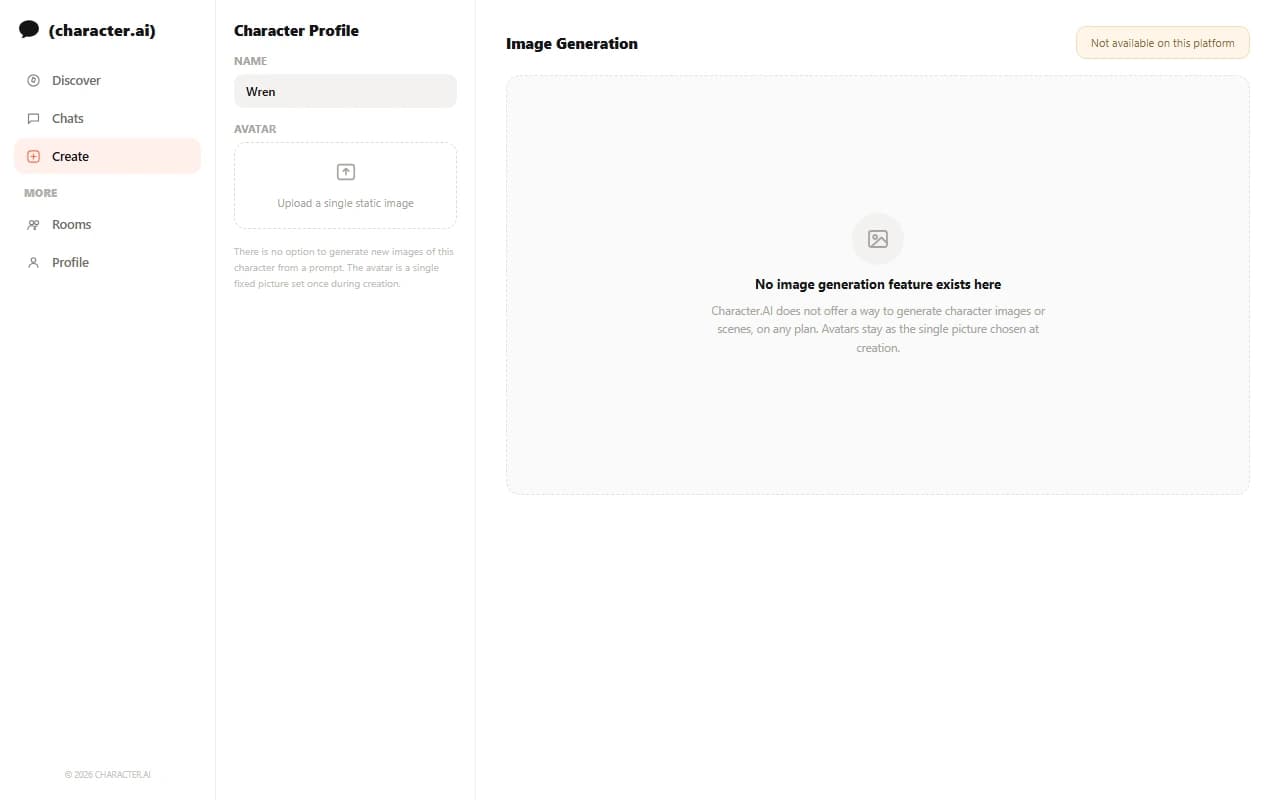Click the MORE sidebar section label
Image resolution: width=1280 pixels, height=800 pixels.
(x=41, y=193)
